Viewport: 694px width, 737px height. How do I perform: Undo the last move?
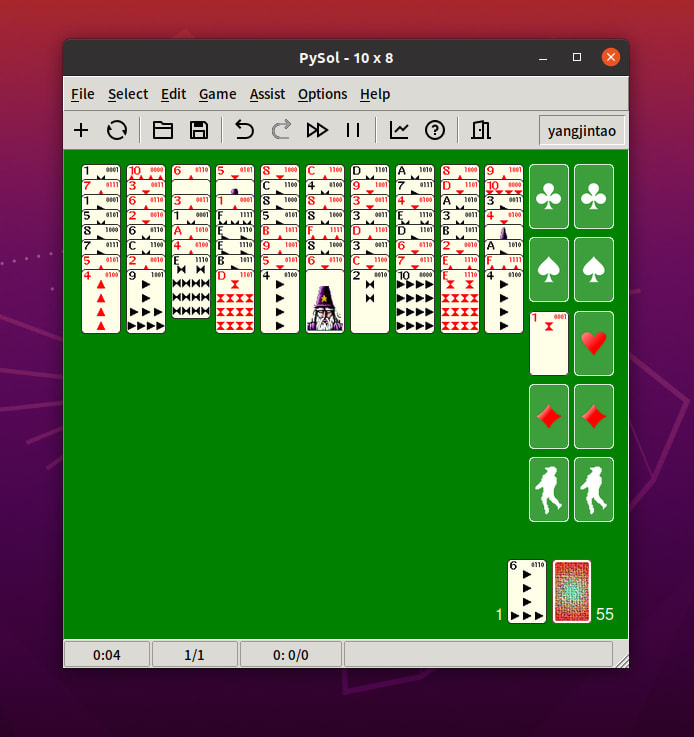coord(244,130)
